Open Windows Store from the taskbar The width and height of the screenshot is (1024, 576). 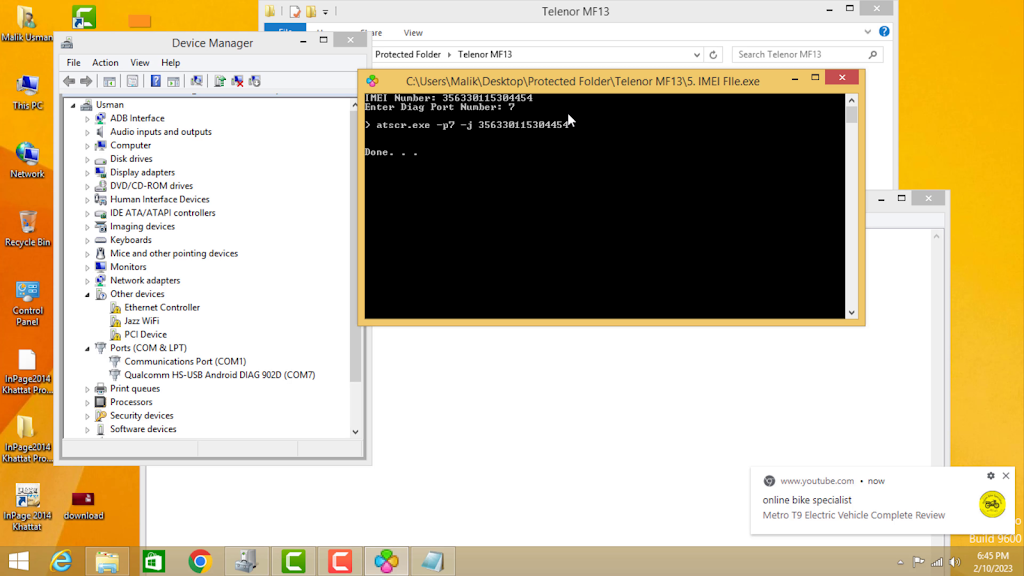(x=154, y=562)
